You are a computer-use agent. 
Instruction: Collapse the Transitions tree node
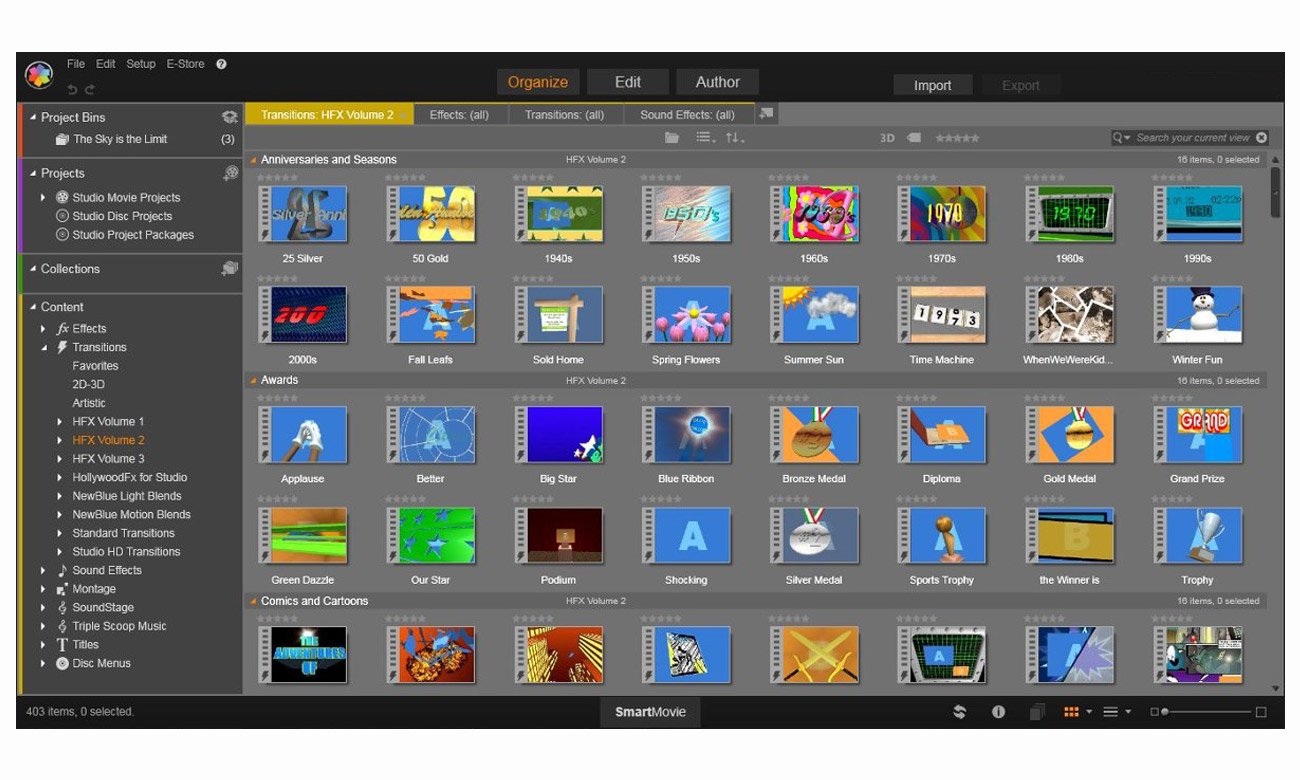[x=43, y=348]
